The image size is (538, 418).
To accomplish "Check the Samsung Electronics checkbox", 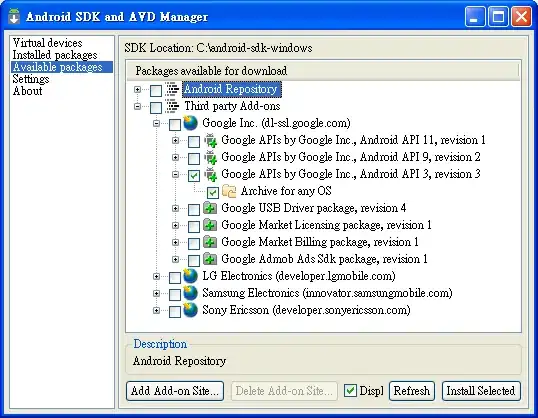I will [175, 294].
